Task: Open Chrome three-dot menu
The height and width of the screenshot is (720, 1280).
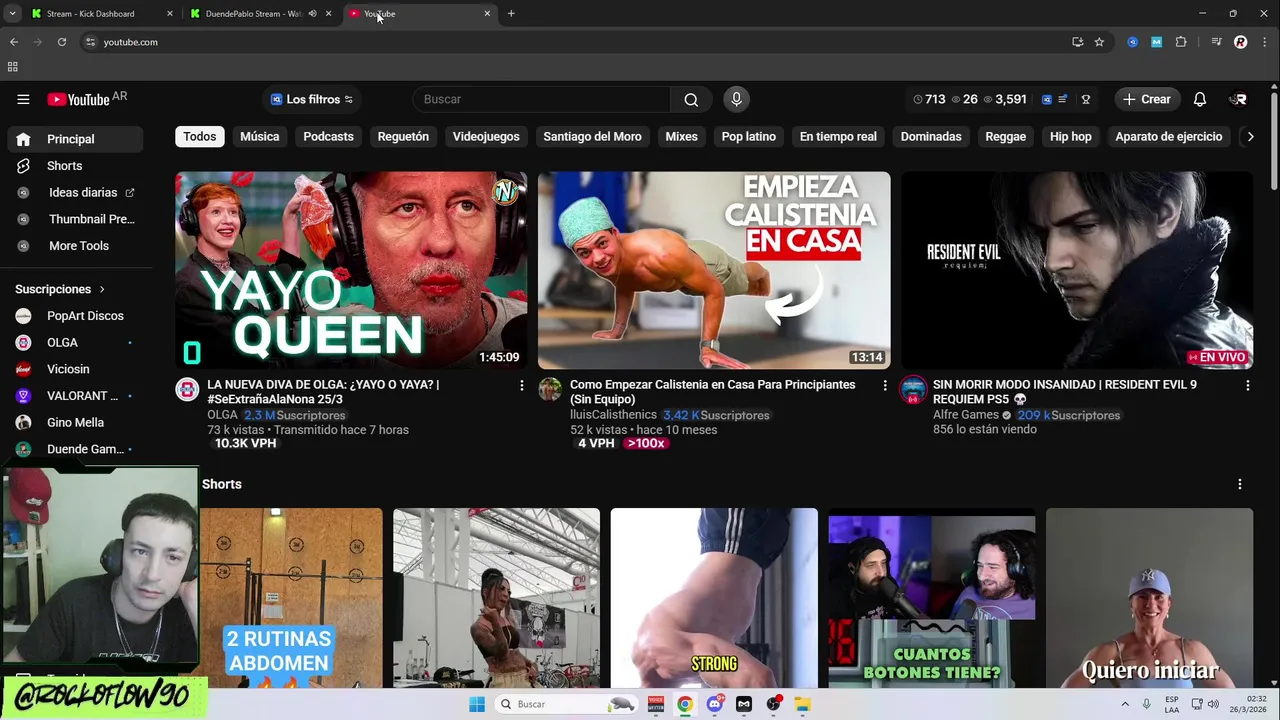Action: point(1265,42)
